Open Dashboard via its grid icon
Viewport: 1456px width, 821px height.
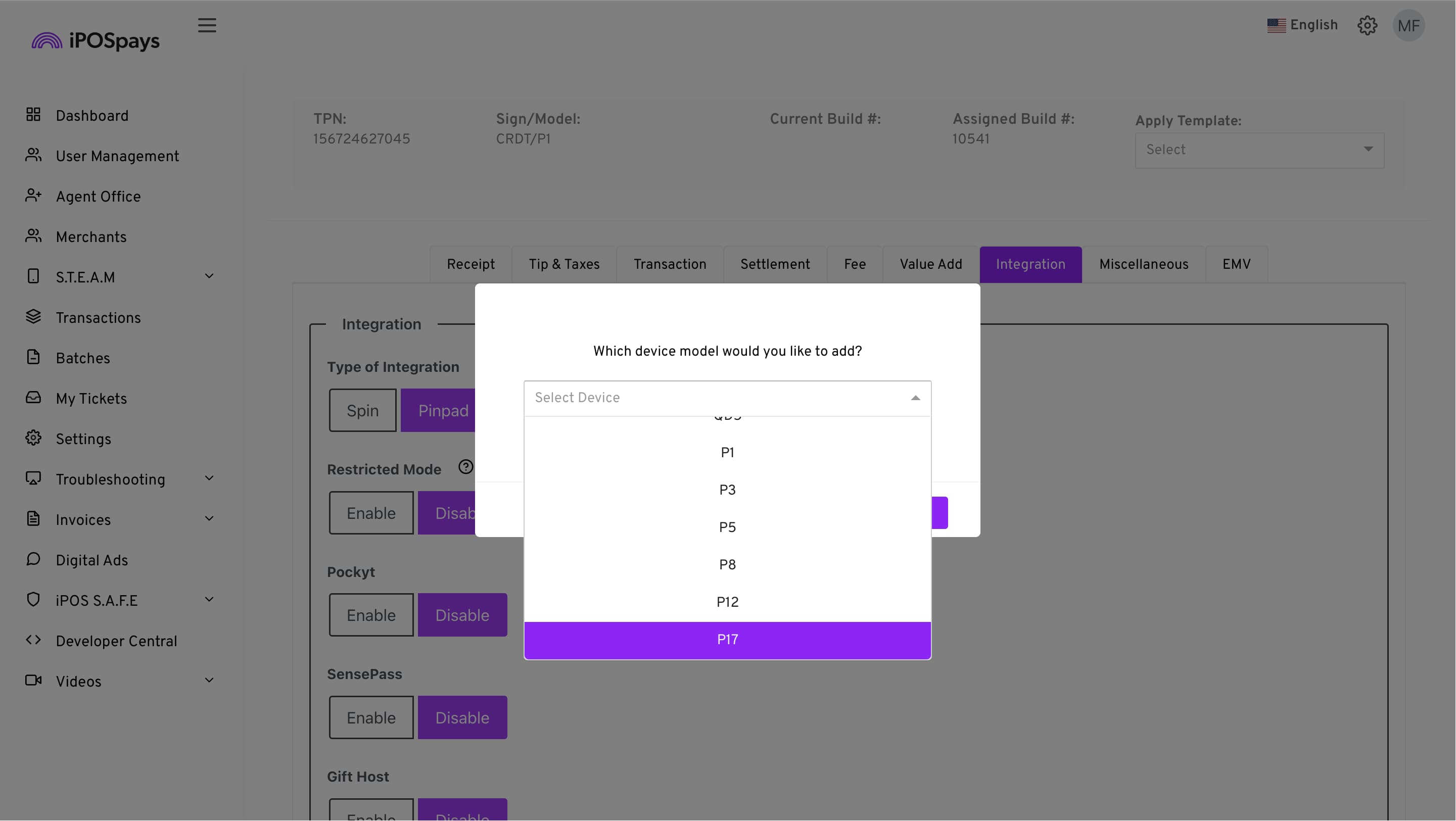[x=33, y=115]
